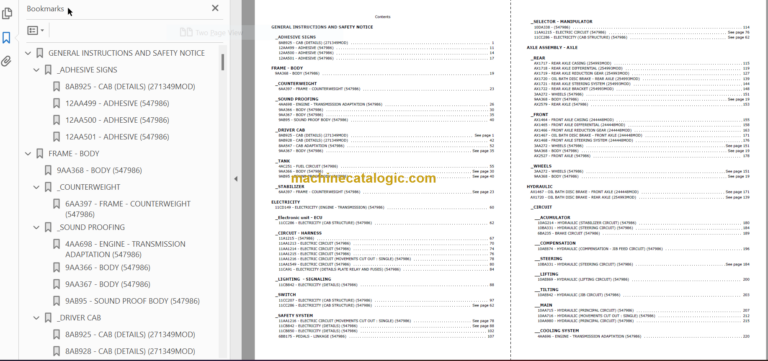Click the bookmarks panel vertical scrollbar
This screenshot has width=768, height=361.
click(x=222, y=62)
